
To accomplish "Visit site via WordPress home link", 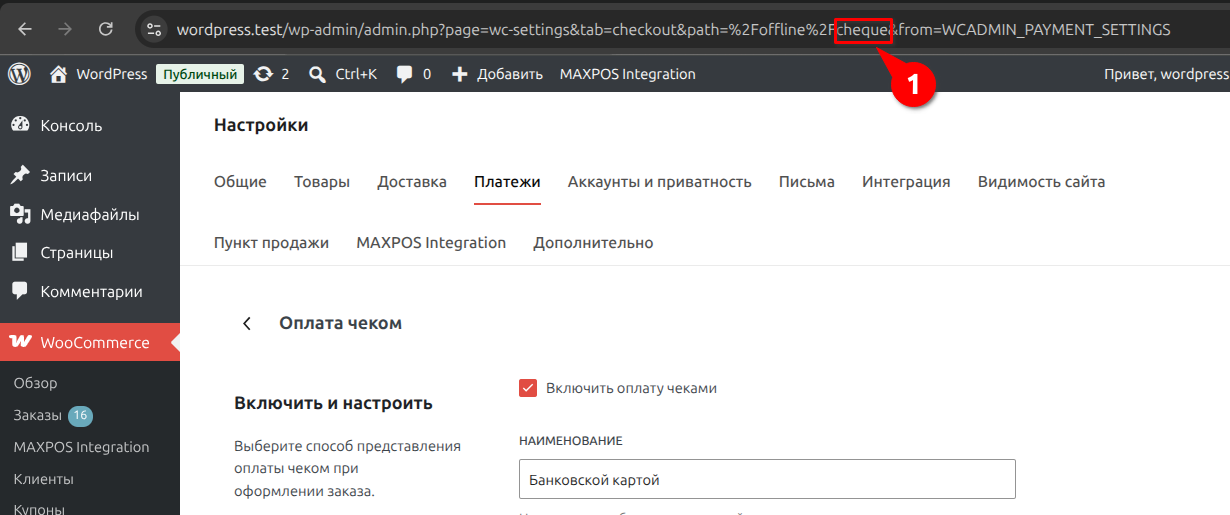I will click(x=98, y=74).
